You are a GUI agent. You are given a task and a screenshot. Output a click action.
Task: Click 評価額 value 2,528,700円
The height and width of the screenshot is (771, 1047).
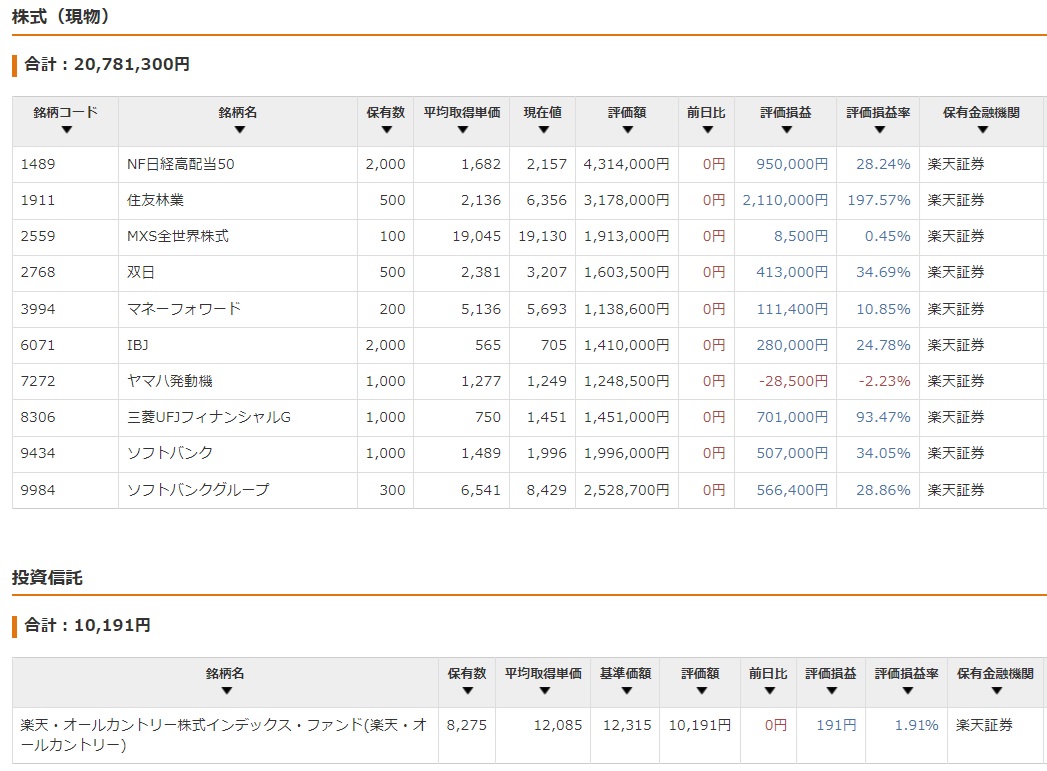tap(626, 490)
